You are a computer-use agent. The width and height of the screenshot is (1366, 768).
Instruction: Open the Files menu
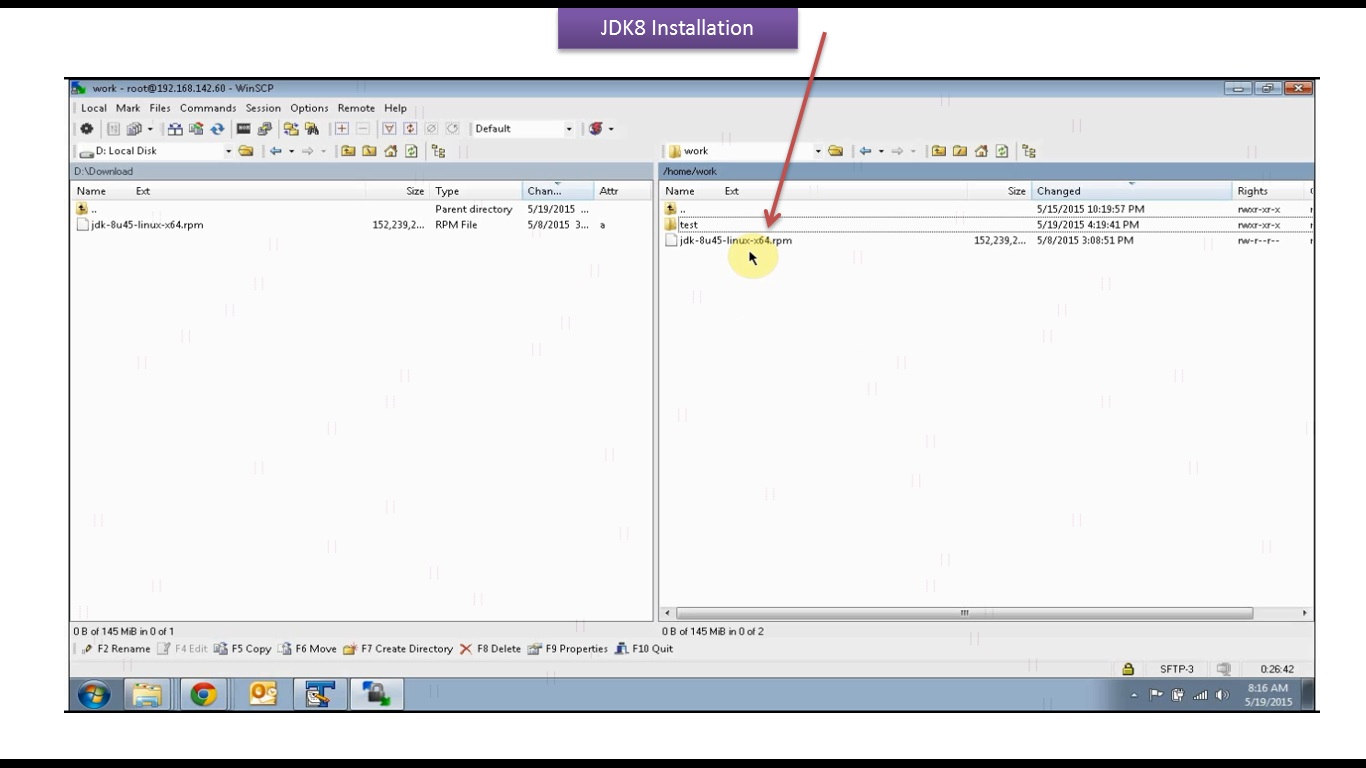pos(160,108)
